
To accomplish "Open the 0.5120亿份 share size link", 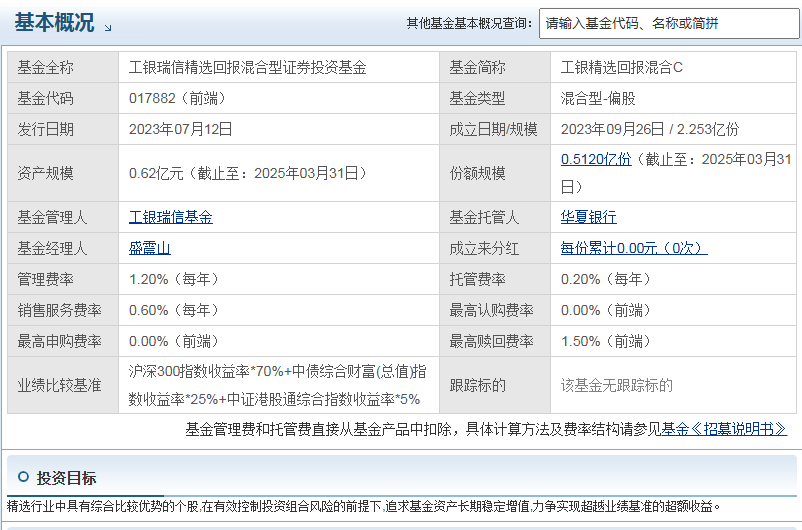I will coord(596,159).
